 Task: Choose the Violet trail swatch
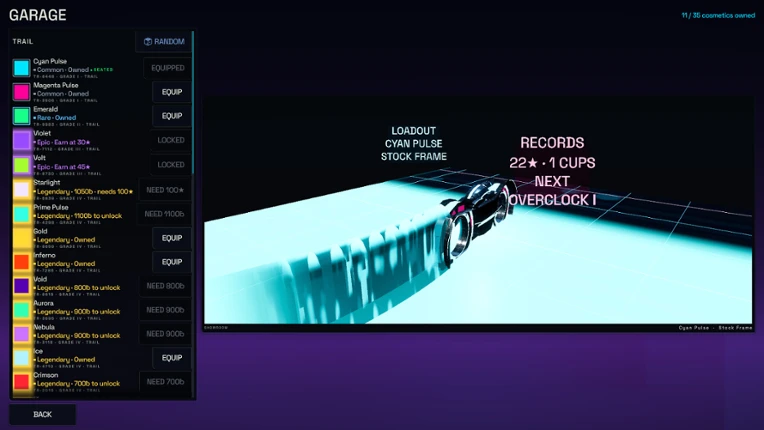click(x=21, y=140)
